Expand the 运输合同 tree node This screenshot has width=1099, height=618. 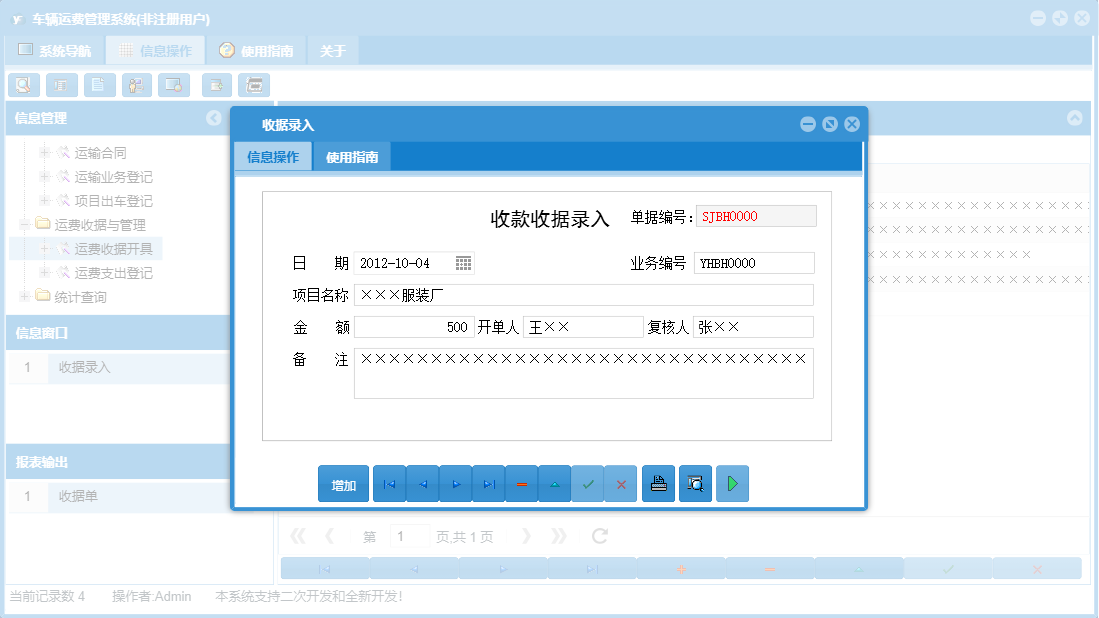click(47, 153)
